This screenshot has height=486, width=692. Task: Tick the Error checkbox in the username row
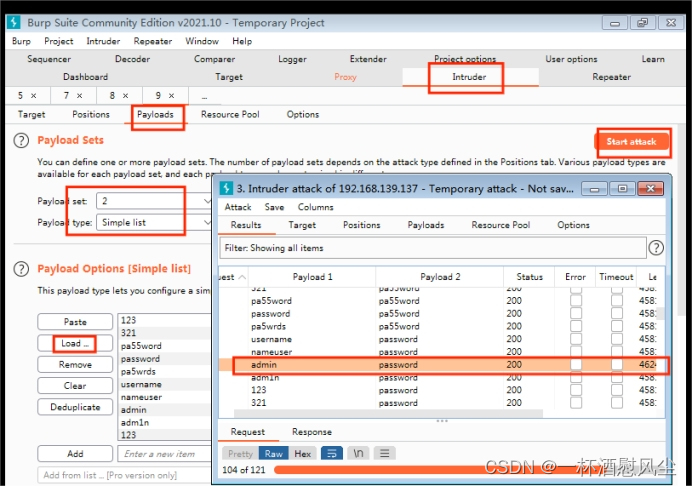pyautogui.click(x=575, y=339)
